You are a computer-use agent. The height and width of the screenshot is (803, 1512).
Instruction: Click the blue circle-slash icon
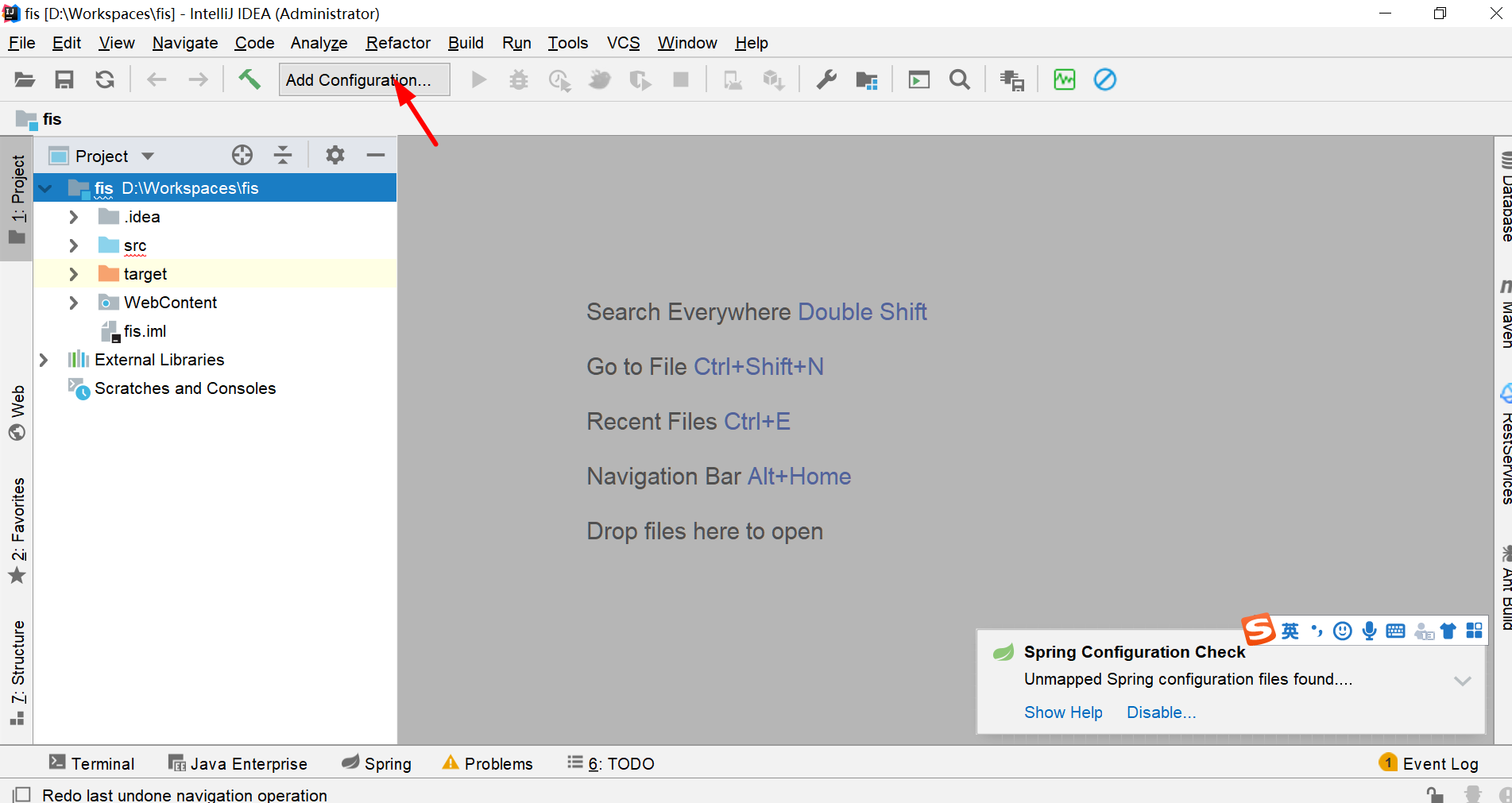[1105, 79]
